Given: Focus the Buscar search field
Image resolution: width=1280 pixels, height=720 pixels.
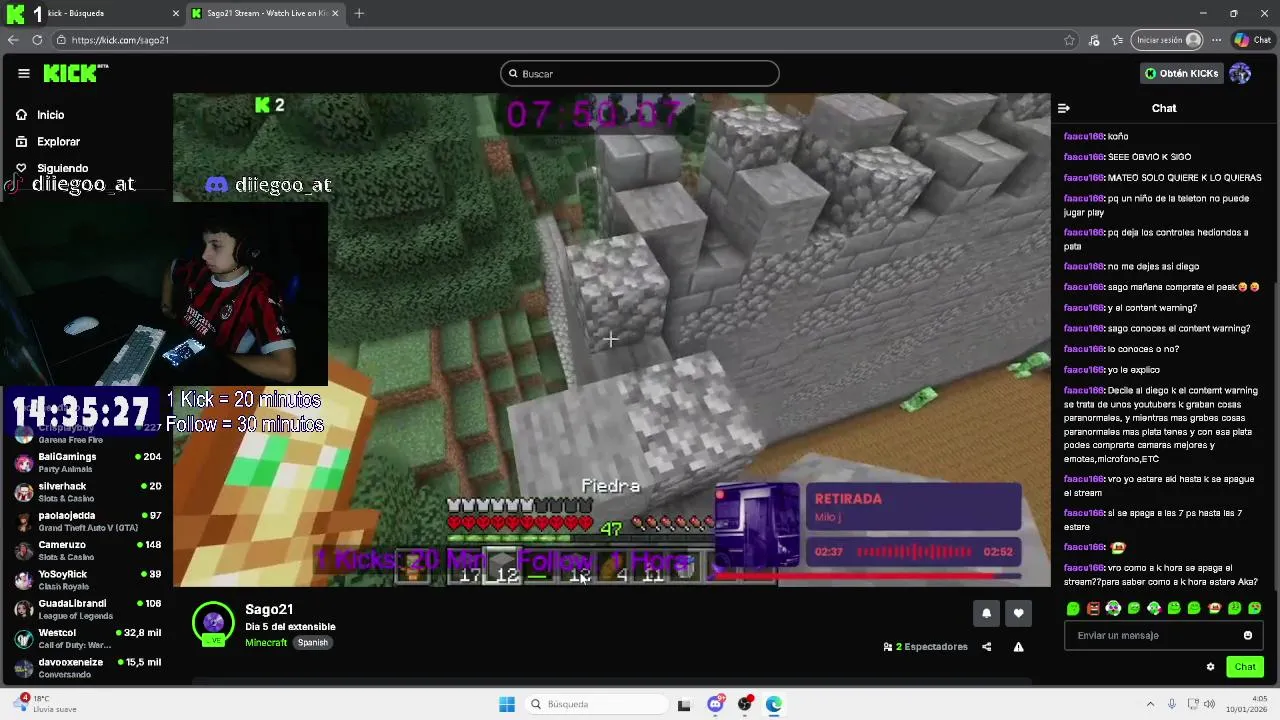Looking at the screenshot, I should point(640,73).
